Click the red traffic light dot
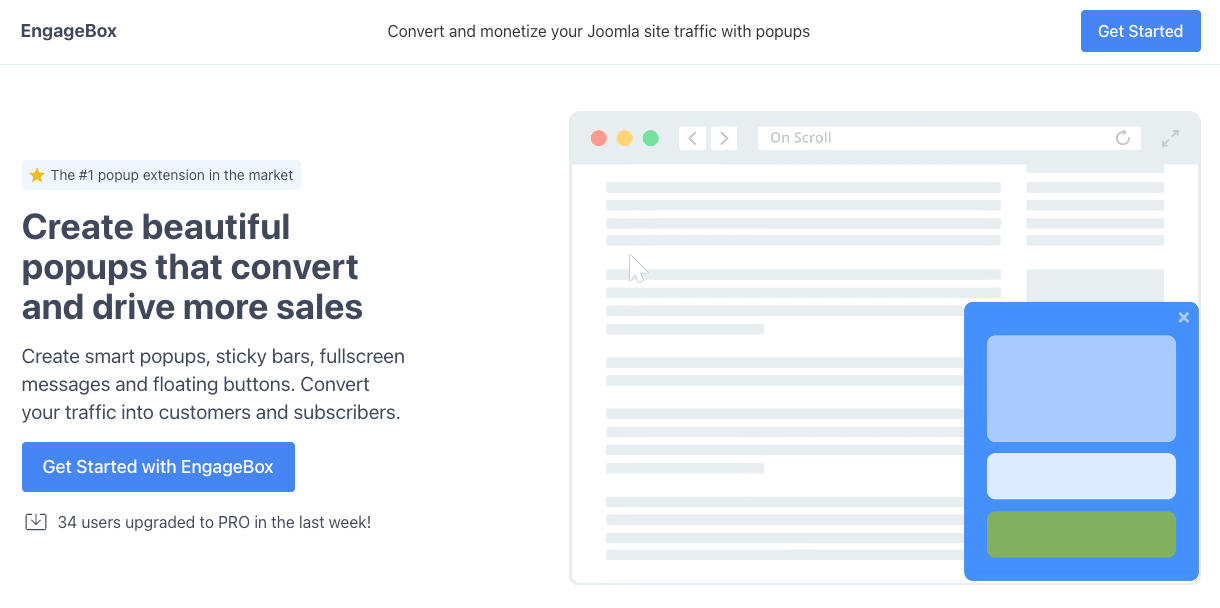1220x608 pixels. click(x=599, y=138)
